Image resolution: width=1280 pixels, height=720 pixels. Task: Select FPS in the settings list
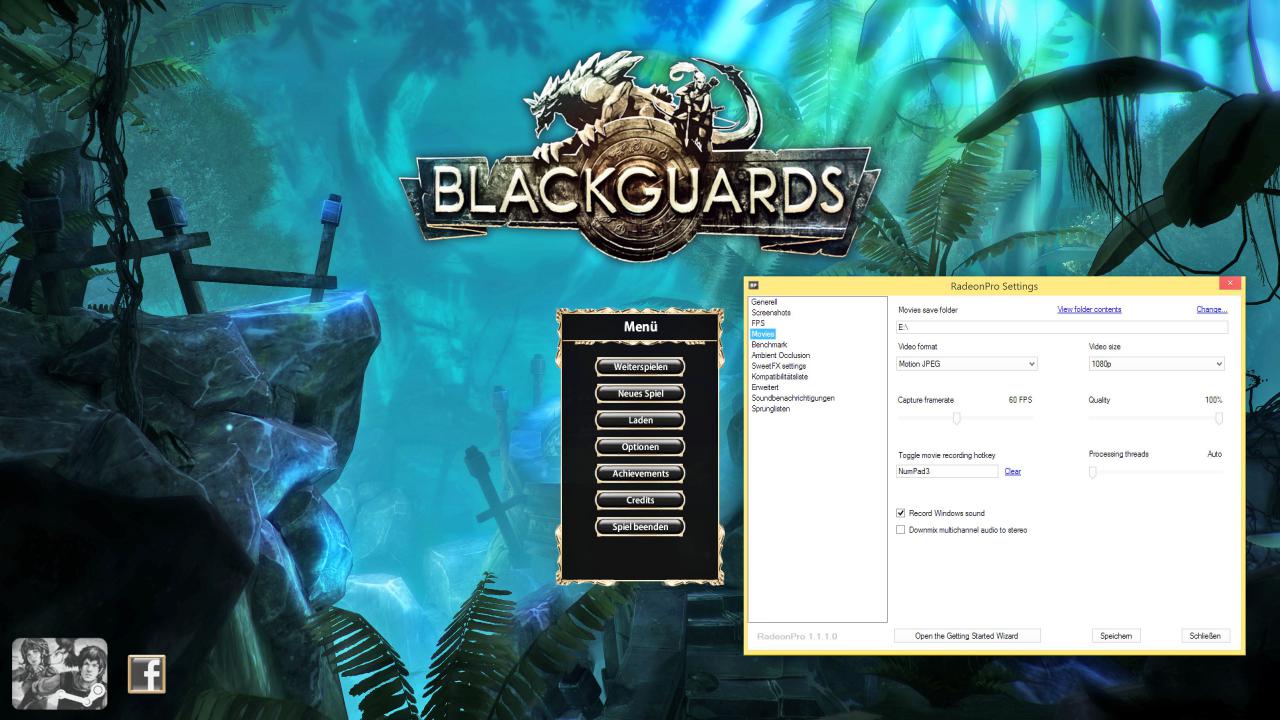click(x=758, y=323)
